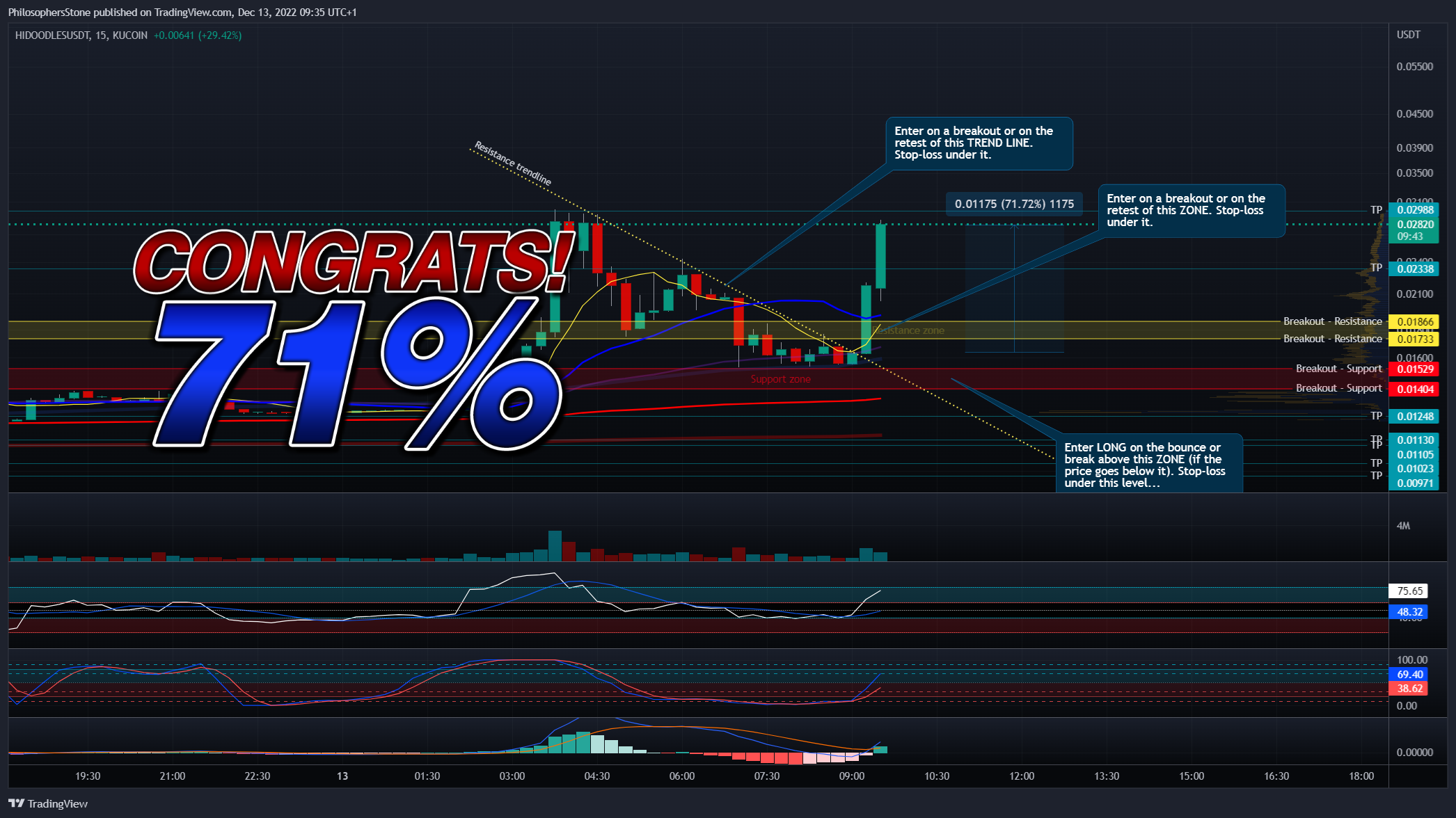The width and height of the screenshot is (1456, 818).
Task: Click the 0.02100 price axis value
Action: [1415, 294]
